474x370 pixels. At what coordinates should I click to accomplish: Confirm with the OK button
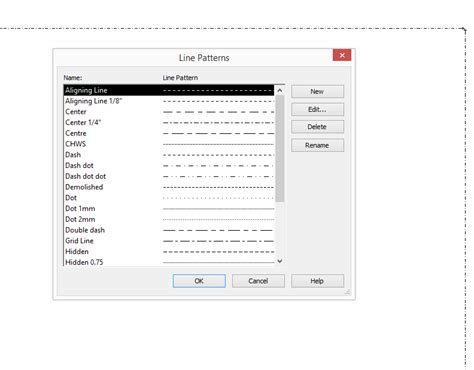199,281
